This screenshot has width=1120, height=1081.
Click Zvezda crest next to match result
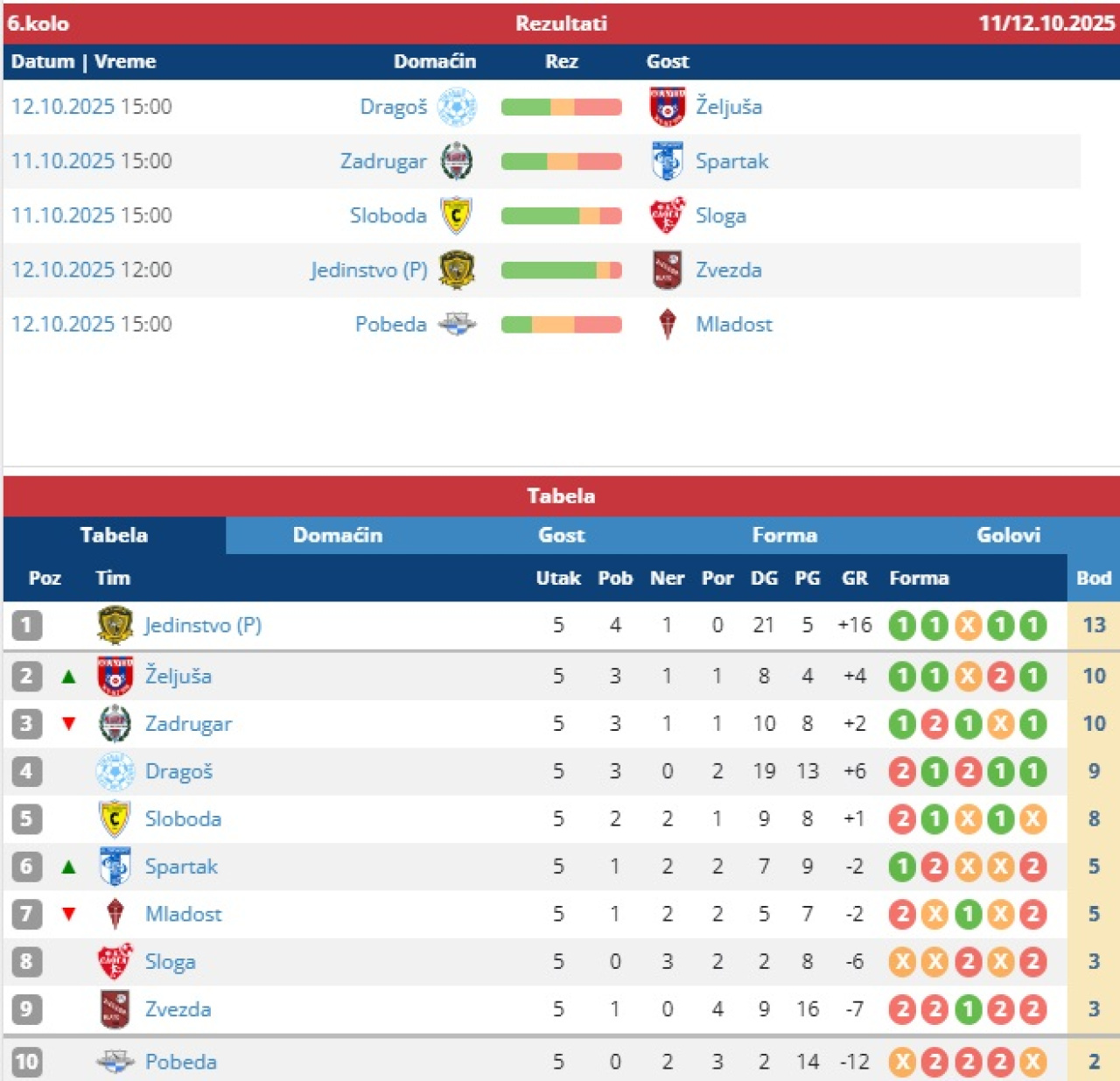(x=667, y=270)
